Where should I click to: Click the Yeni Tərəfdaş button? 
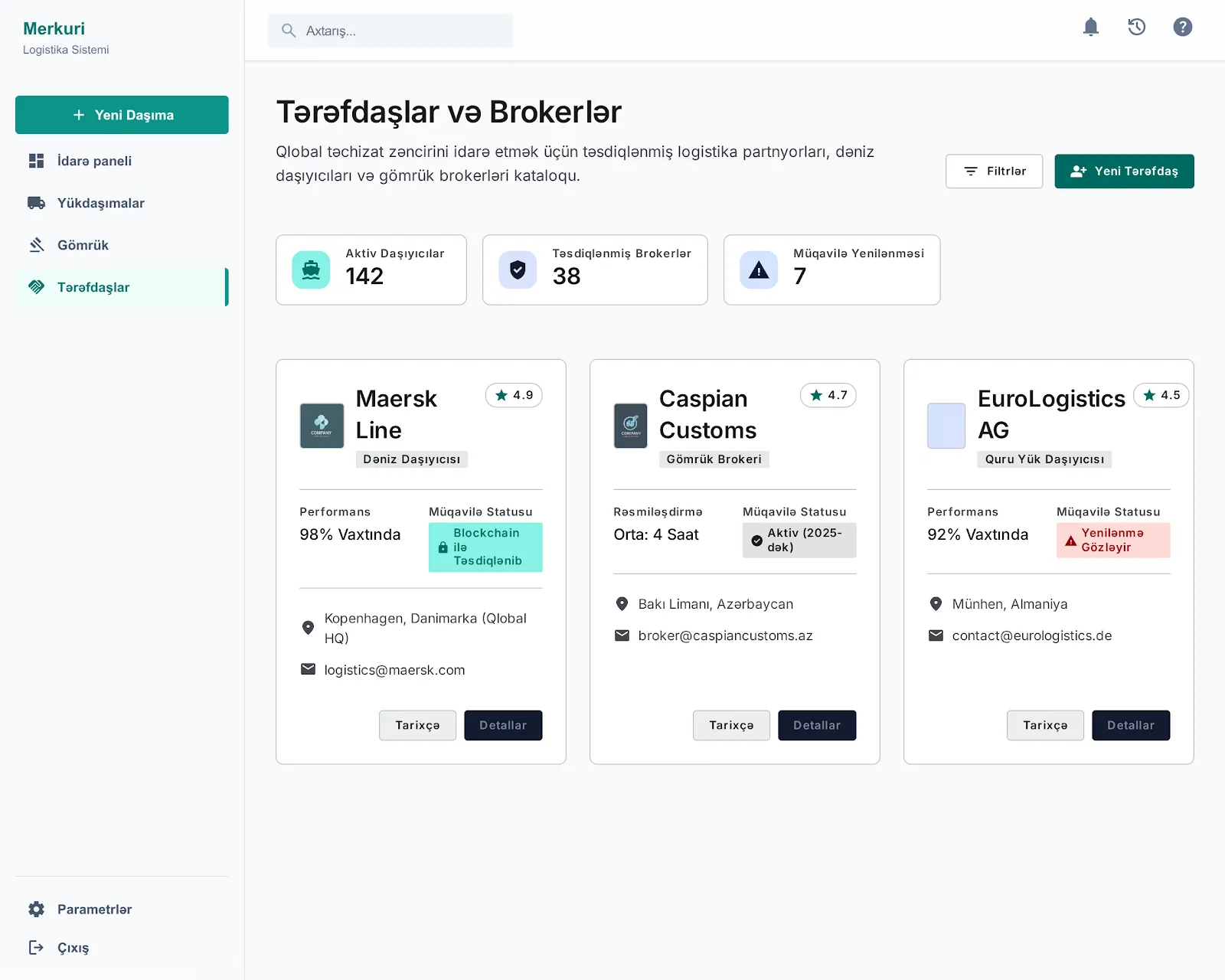click(x=1124, y=171)
